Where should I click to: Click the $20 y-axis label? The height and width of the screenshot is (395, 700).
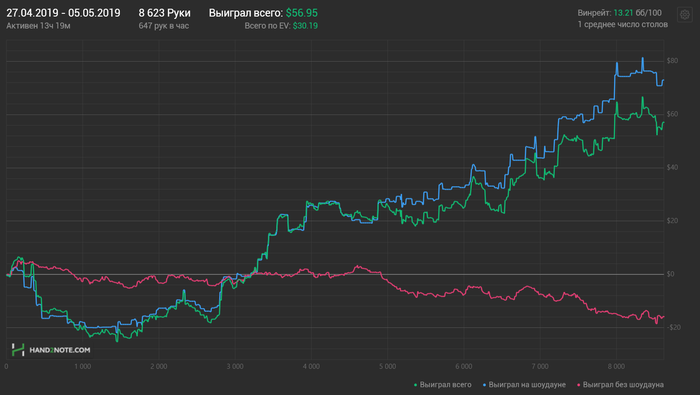click(x=672, y=220)
